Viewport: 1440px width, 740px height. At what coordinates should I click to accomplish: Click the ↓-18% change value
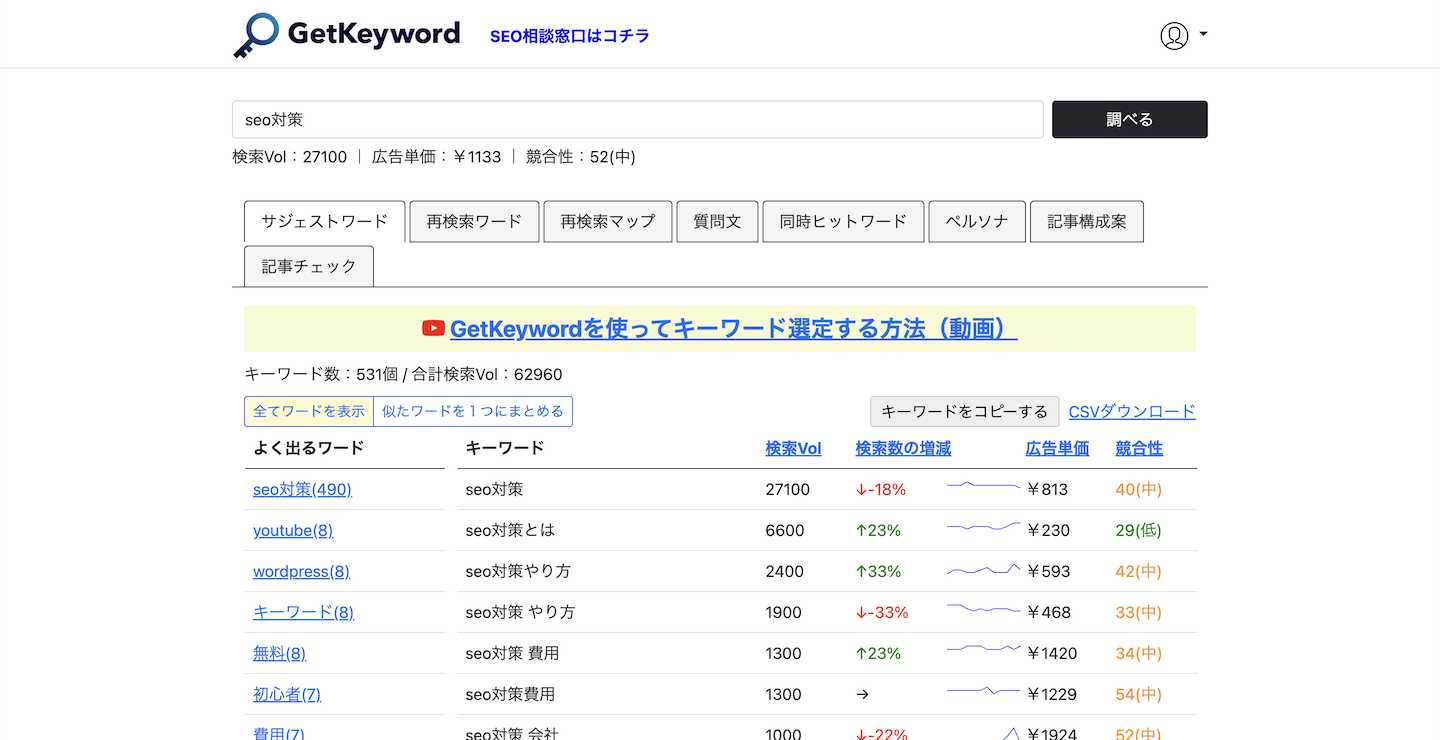881,489
